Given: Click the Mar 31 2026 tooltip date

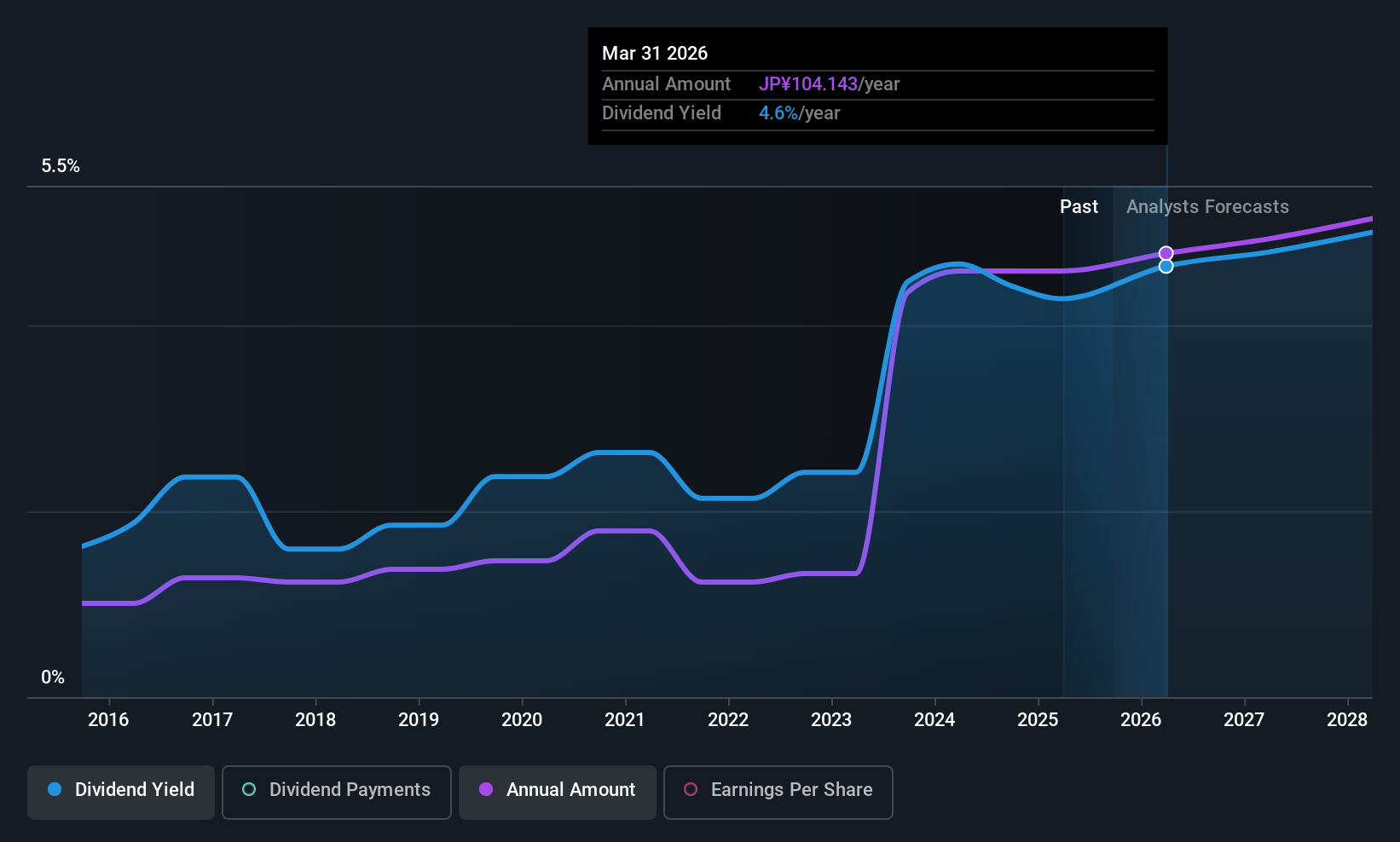Looking at the screenshot, I should click(655, 53).
